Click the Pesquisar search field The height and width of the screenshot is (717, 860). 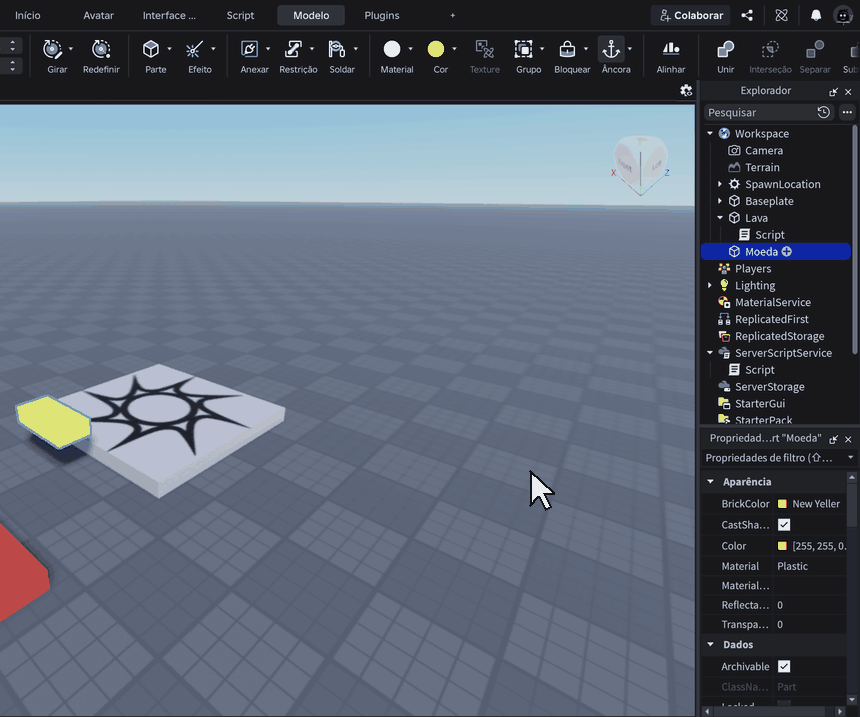(760, 112)
